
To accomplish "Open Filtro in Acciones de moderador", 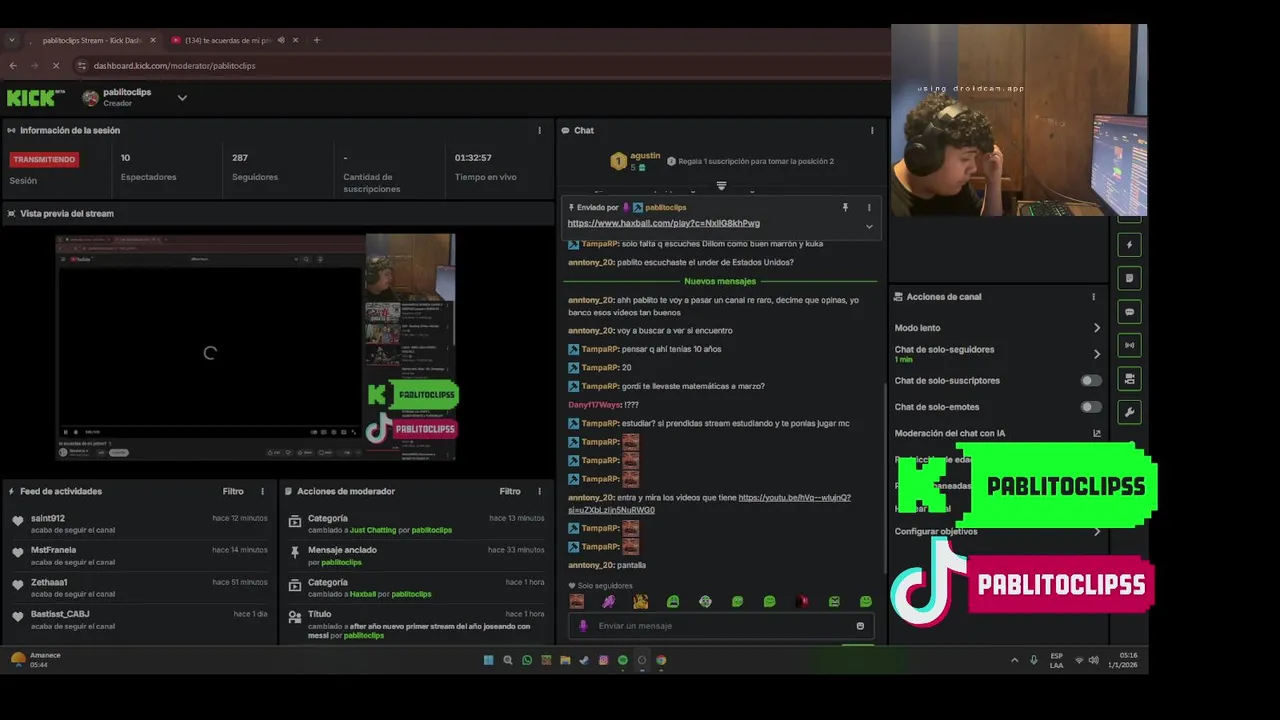I will point(510,491).
